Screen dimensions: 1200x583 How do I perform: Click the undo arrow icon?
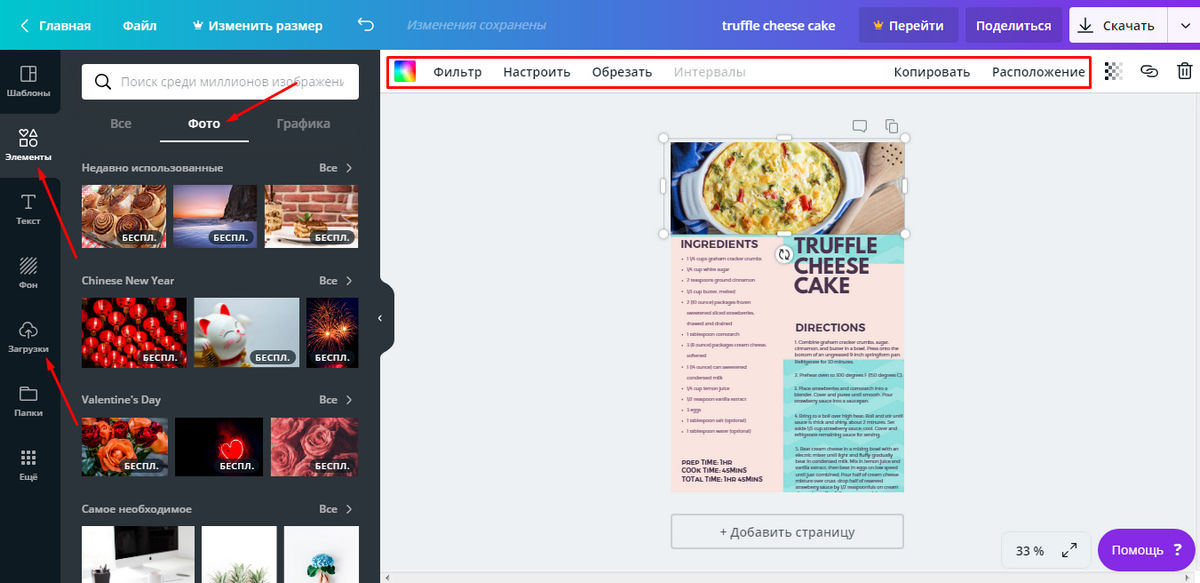(366, 25)
